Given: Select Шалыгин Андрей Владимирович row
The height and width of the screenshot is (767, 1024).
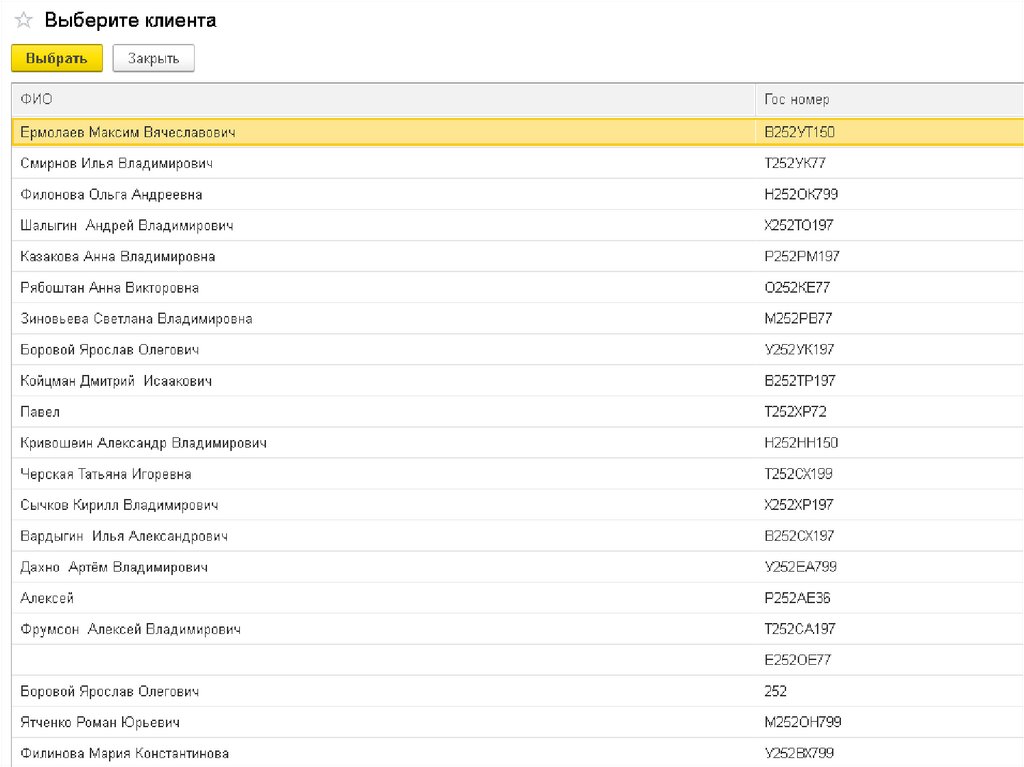Looking at the screenshot, I should [127, 225].
